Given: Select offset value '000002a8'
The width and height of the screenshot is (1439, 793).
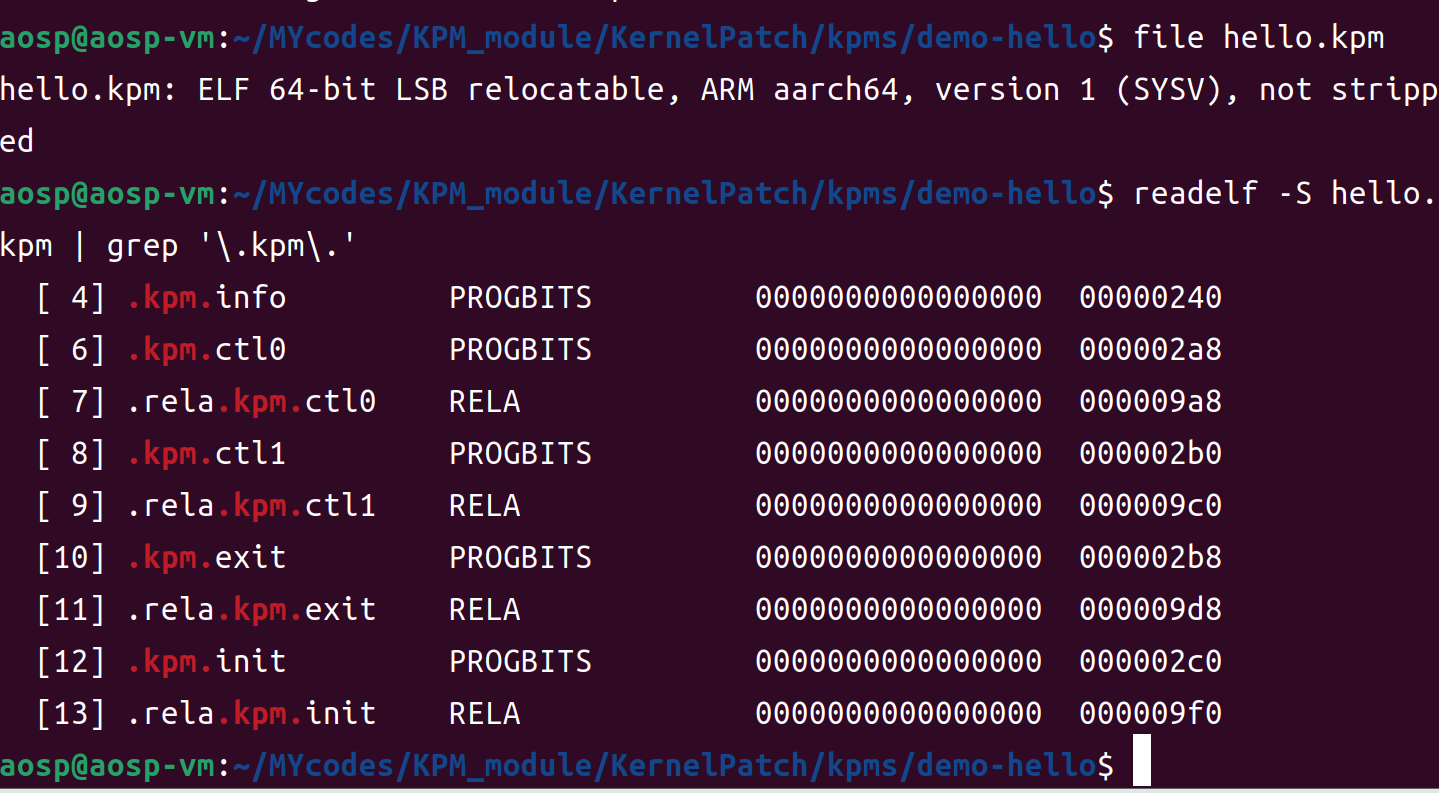Looking at the screenshot, I should (x=1150, y=349).
